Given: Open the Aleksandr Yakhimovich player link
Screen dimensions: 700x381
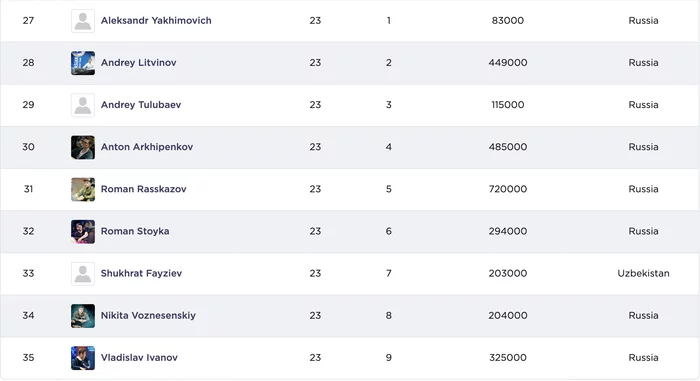Looking at the screenshot, I should pyautogui.click(x=156, y=21).
